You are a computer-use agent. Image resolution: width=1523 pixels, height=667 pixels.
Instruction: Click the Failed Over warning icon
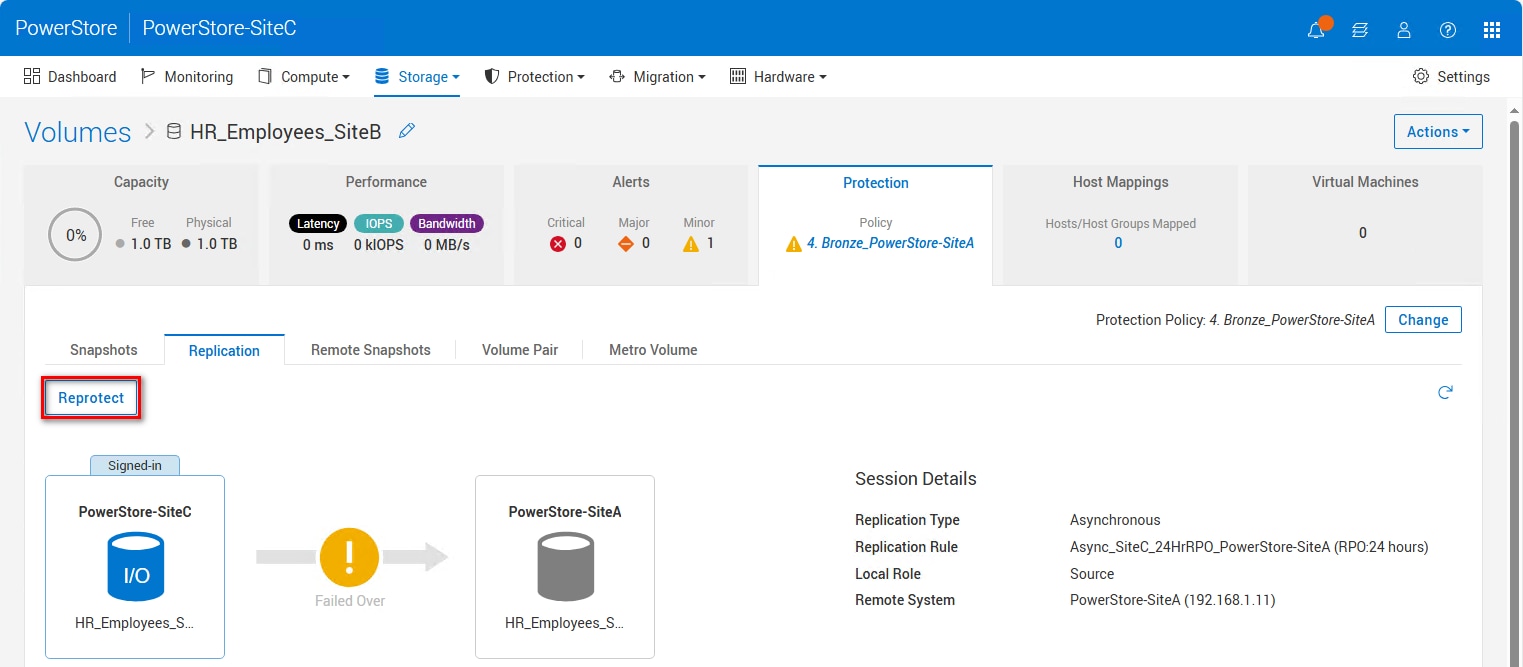click(350, 557)
